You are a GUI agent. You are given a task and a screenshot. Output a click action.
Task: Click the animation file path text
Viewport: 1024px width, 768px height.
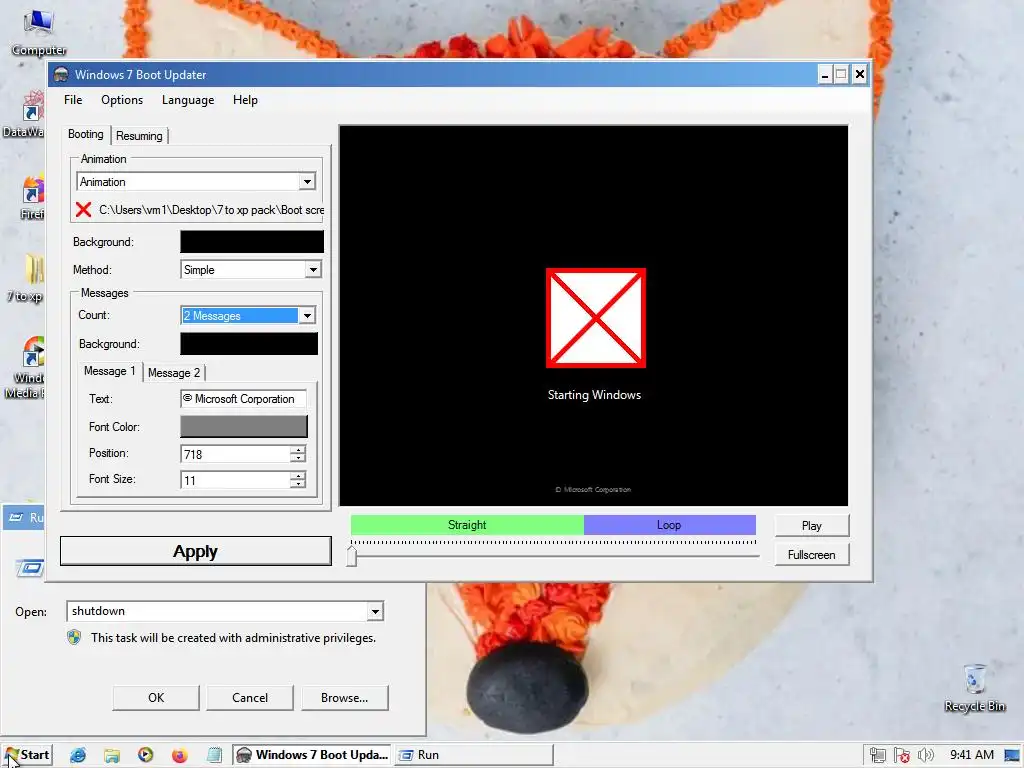(x=212, y=210)
